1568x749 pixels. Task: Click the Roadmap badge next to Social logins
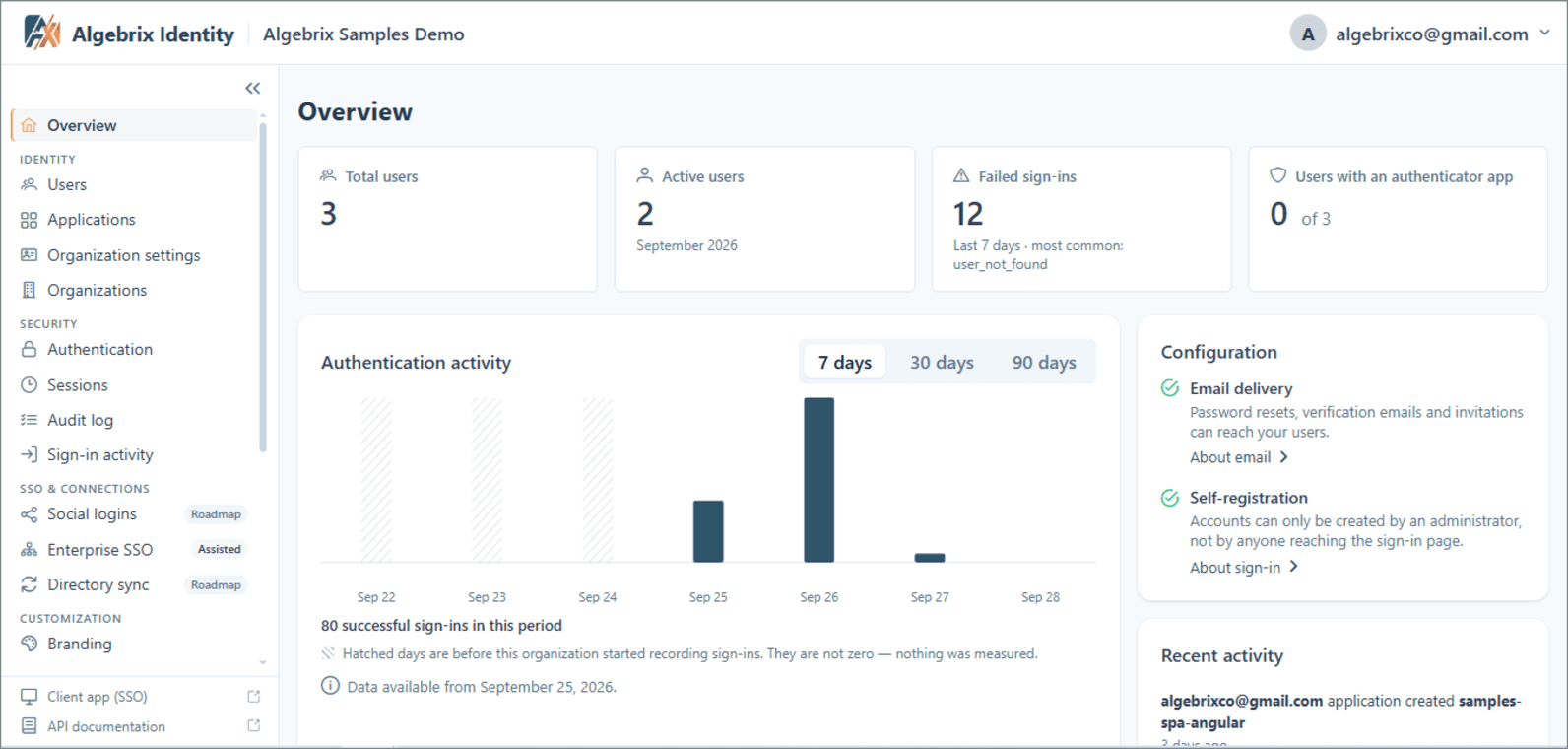coord(216,514)
